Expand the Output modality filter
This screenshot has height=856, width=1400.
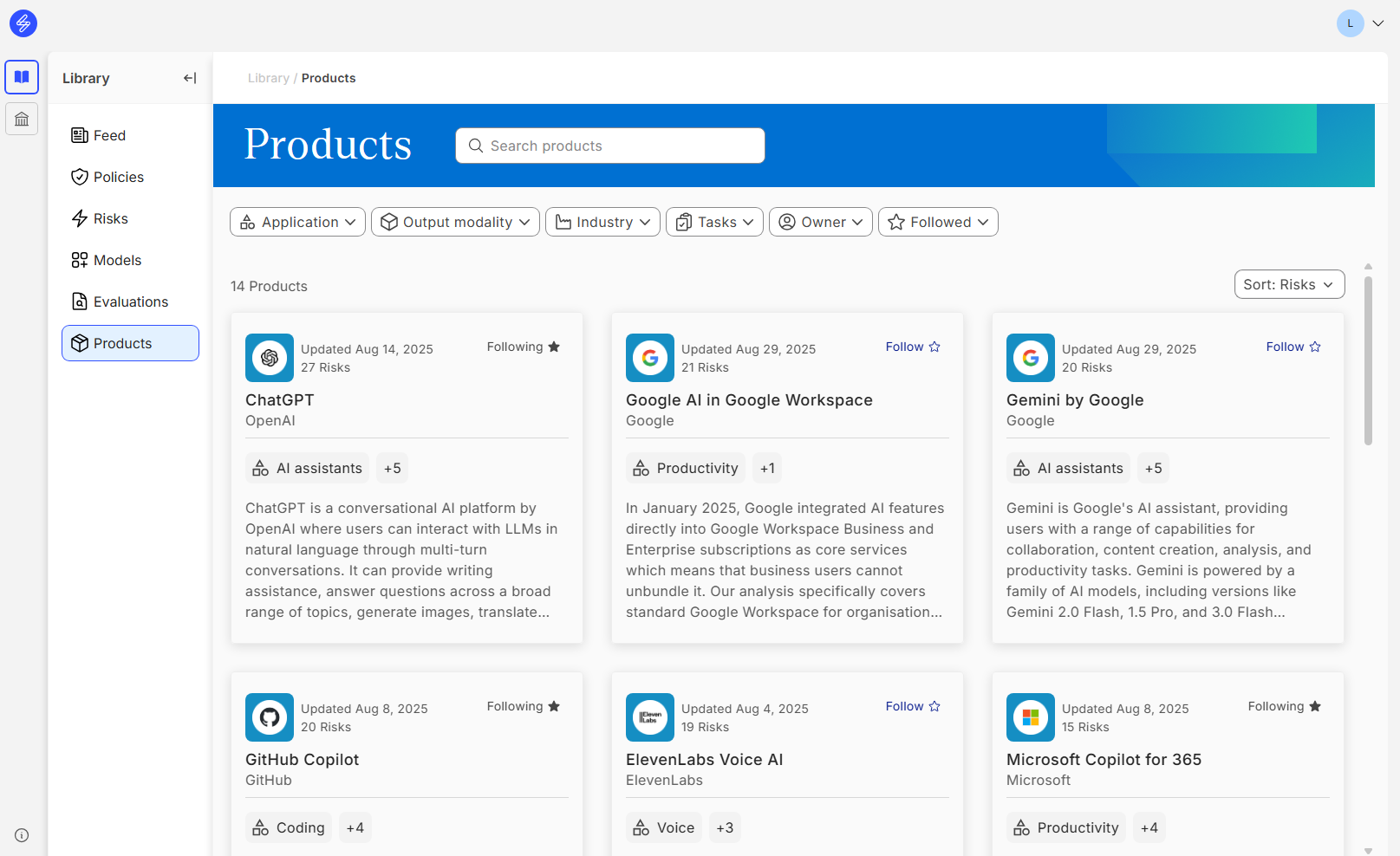click(455, 222)
